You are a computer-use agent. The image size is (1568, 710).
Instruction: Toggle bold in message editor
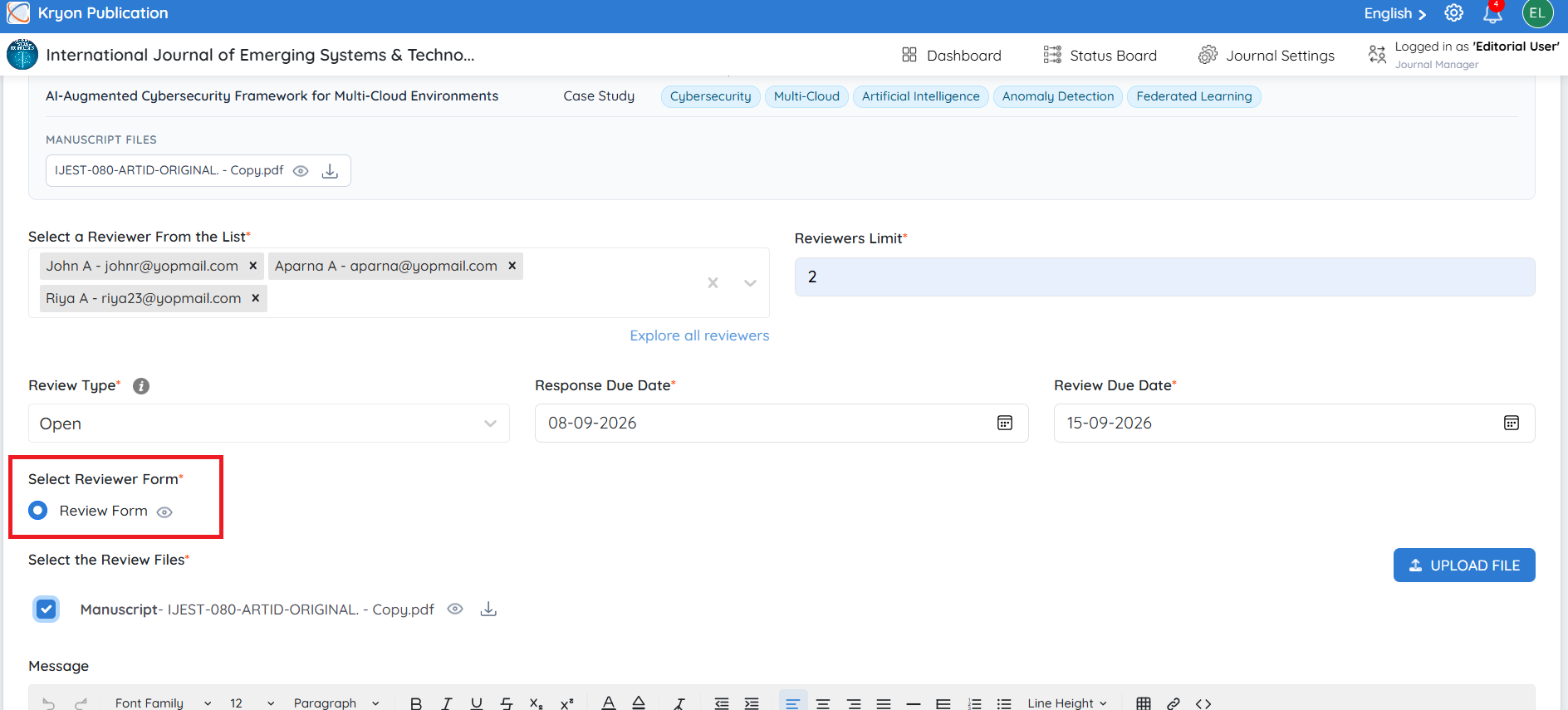[x=416, y=703]
